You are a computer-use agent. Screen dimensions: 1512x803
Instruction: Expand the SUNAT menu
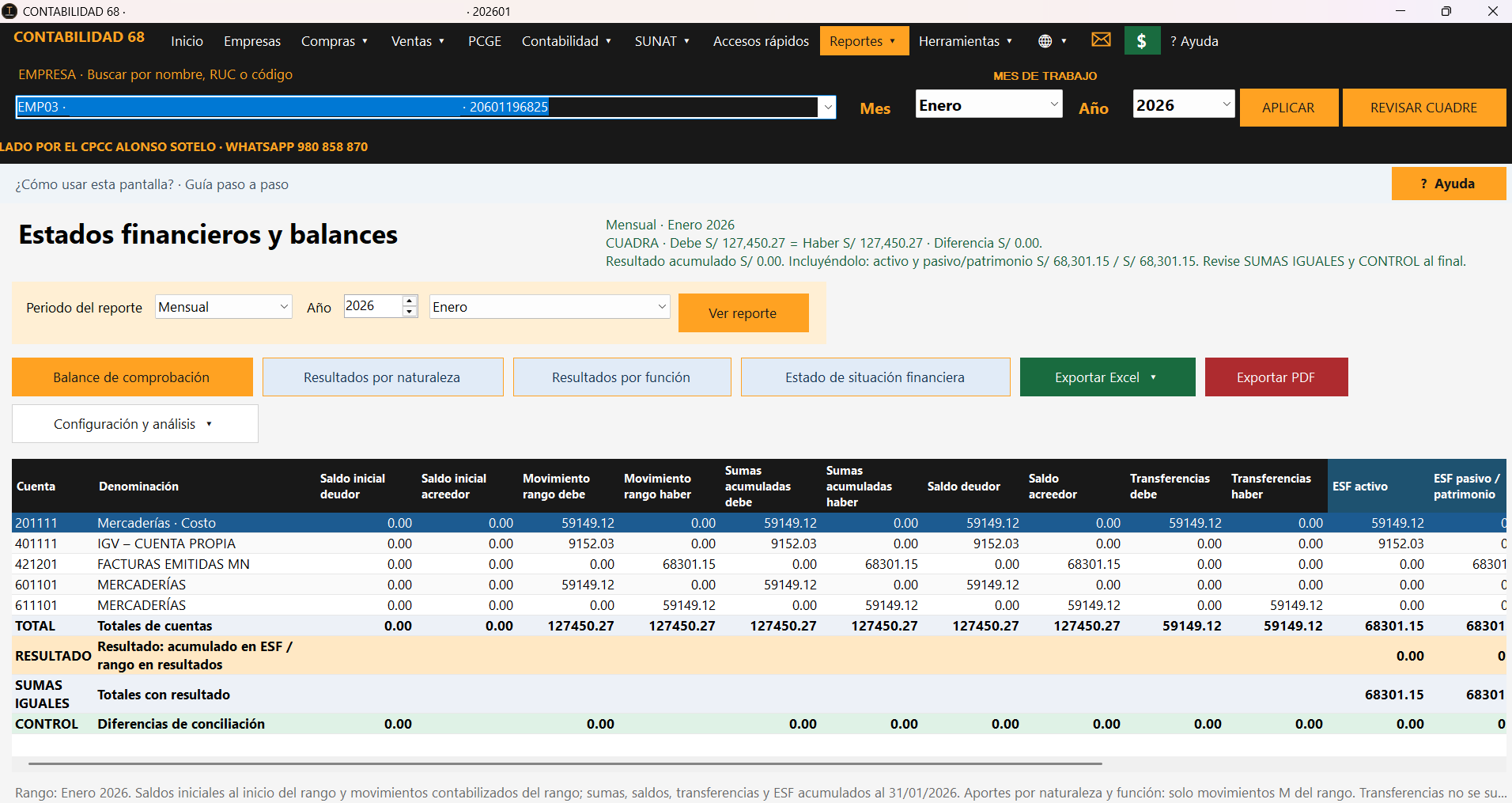click(662, 41)
